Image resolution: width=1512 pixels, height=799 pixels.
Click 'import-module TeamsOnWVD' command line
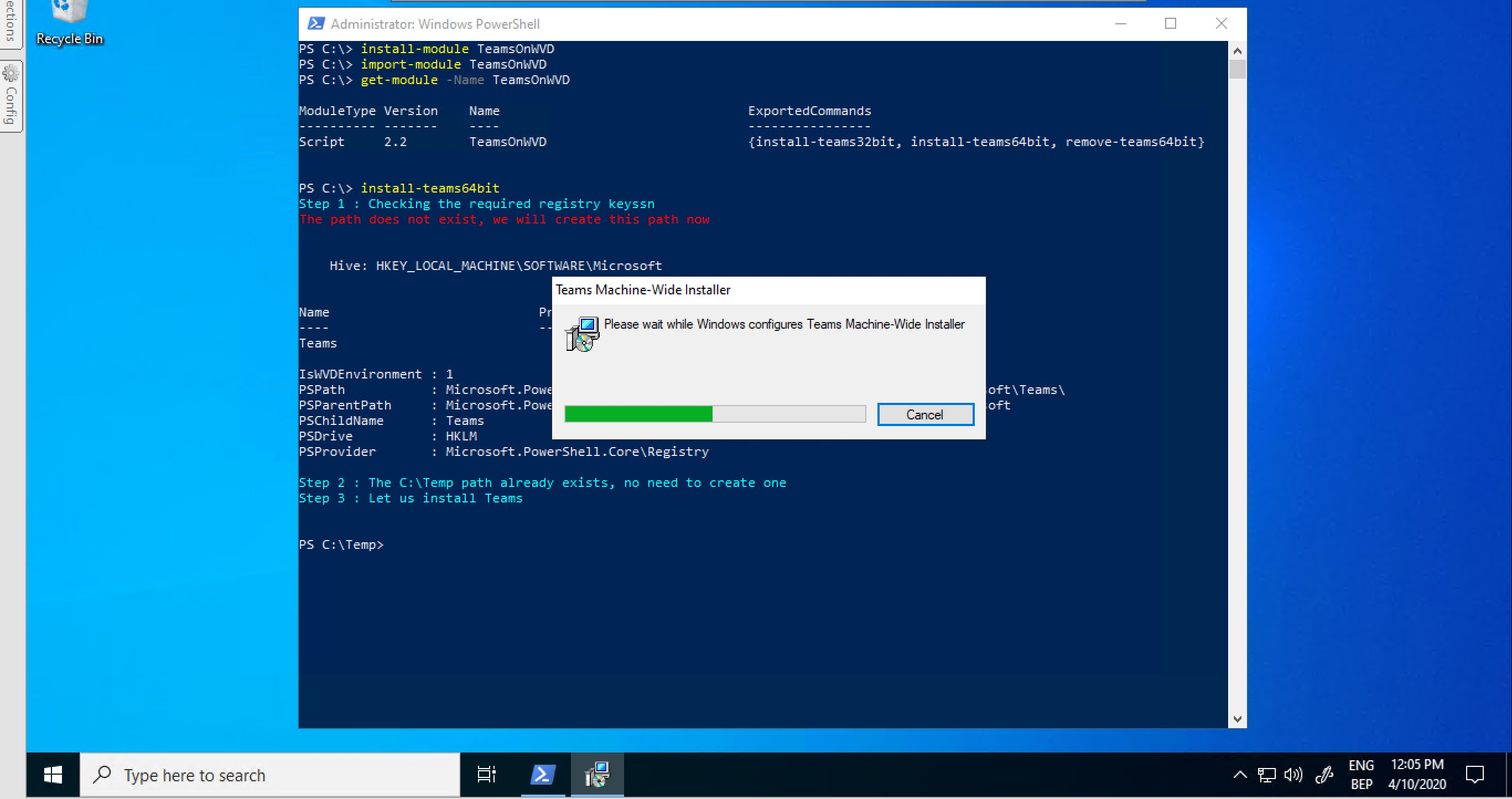[423, 65]
